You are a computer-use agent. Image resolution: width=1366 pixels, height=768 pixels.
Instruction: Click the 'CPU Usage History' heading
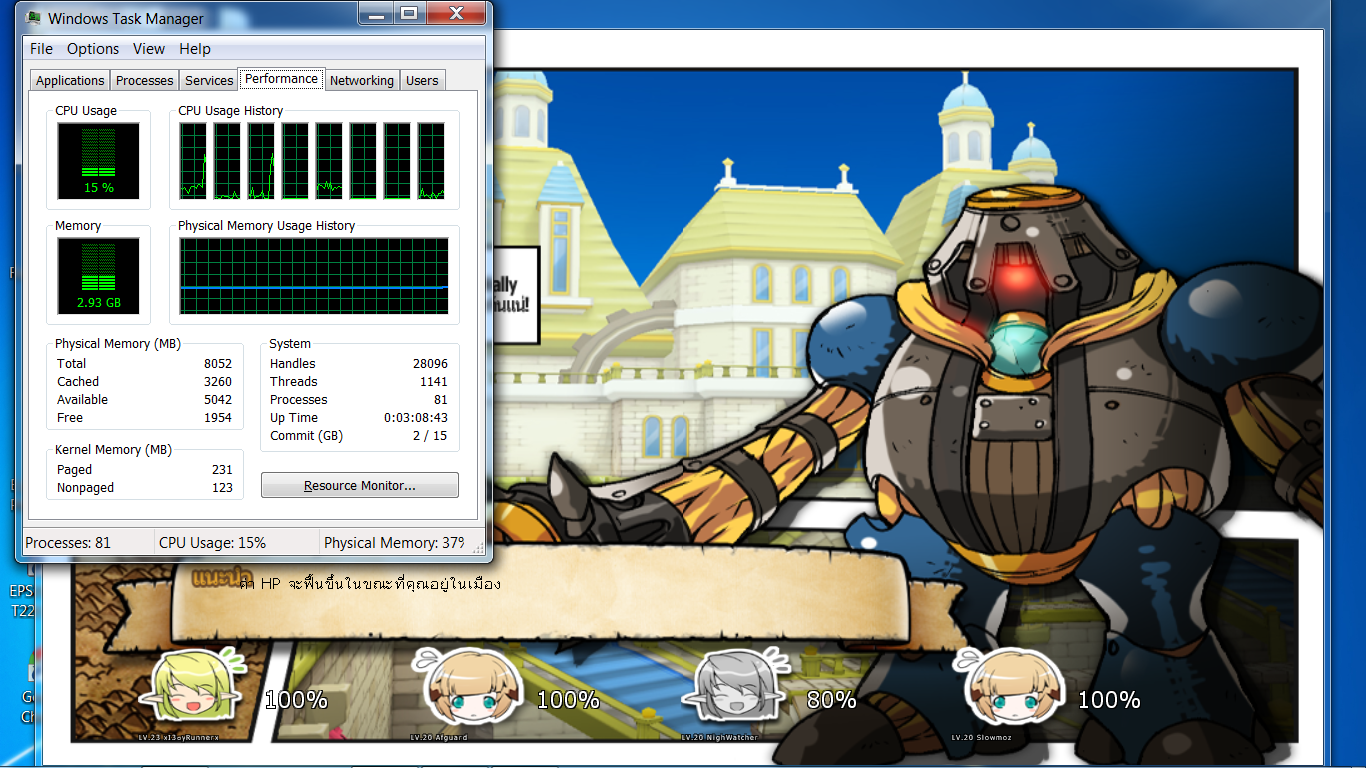[231, 111]
